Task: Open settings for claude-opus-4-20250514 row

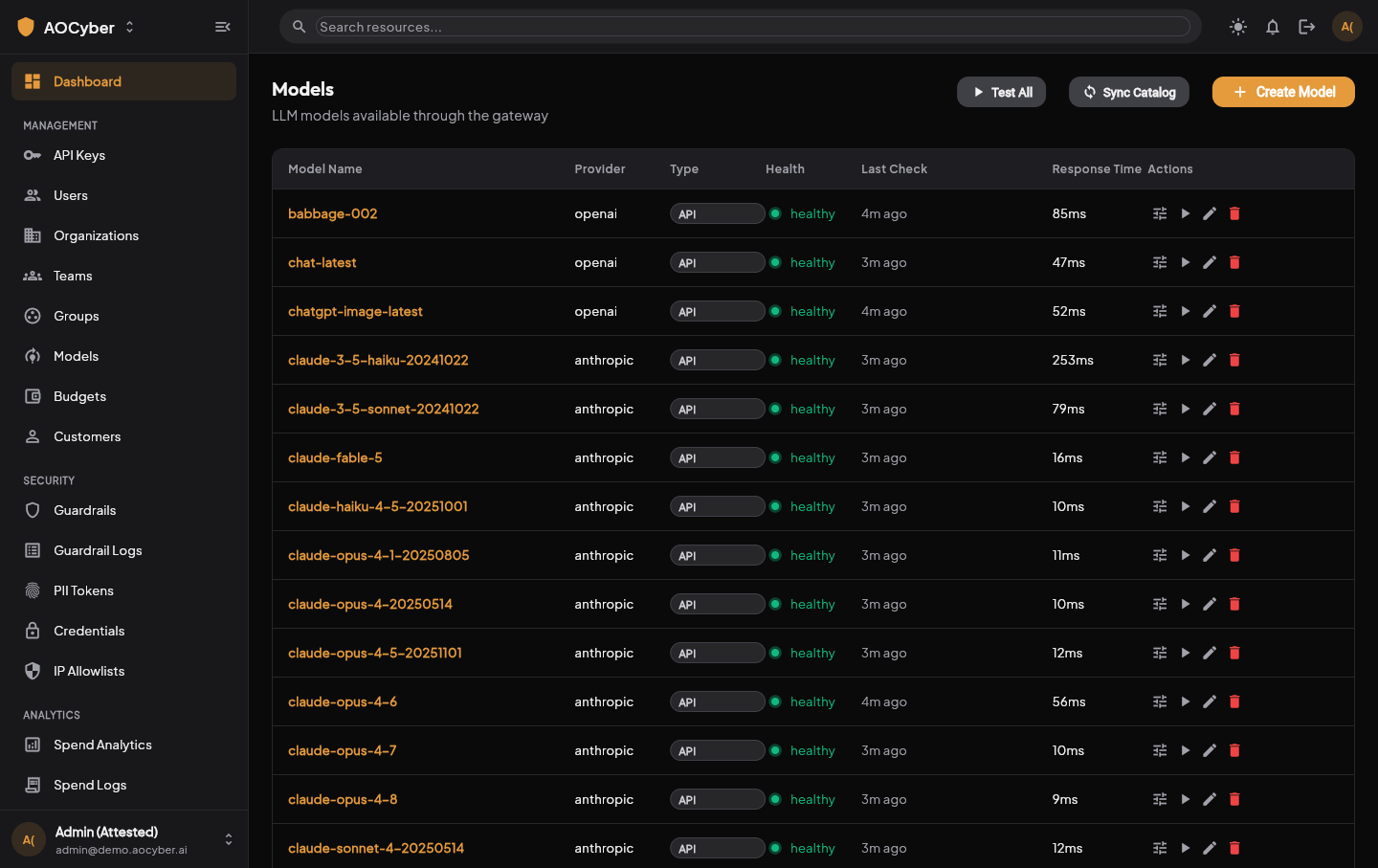Action: click(1160, 604)
